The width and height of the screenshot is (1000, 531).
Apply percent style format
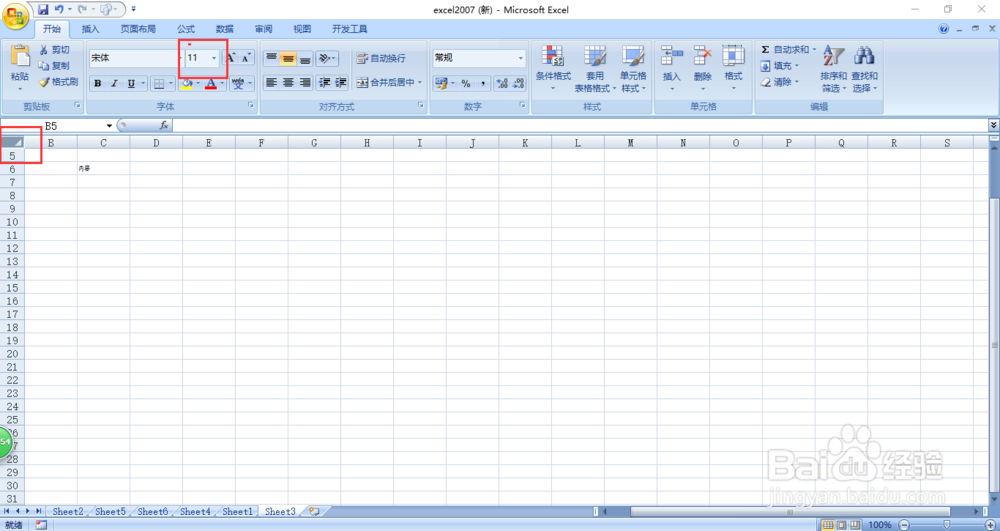[x=466, y=84]
